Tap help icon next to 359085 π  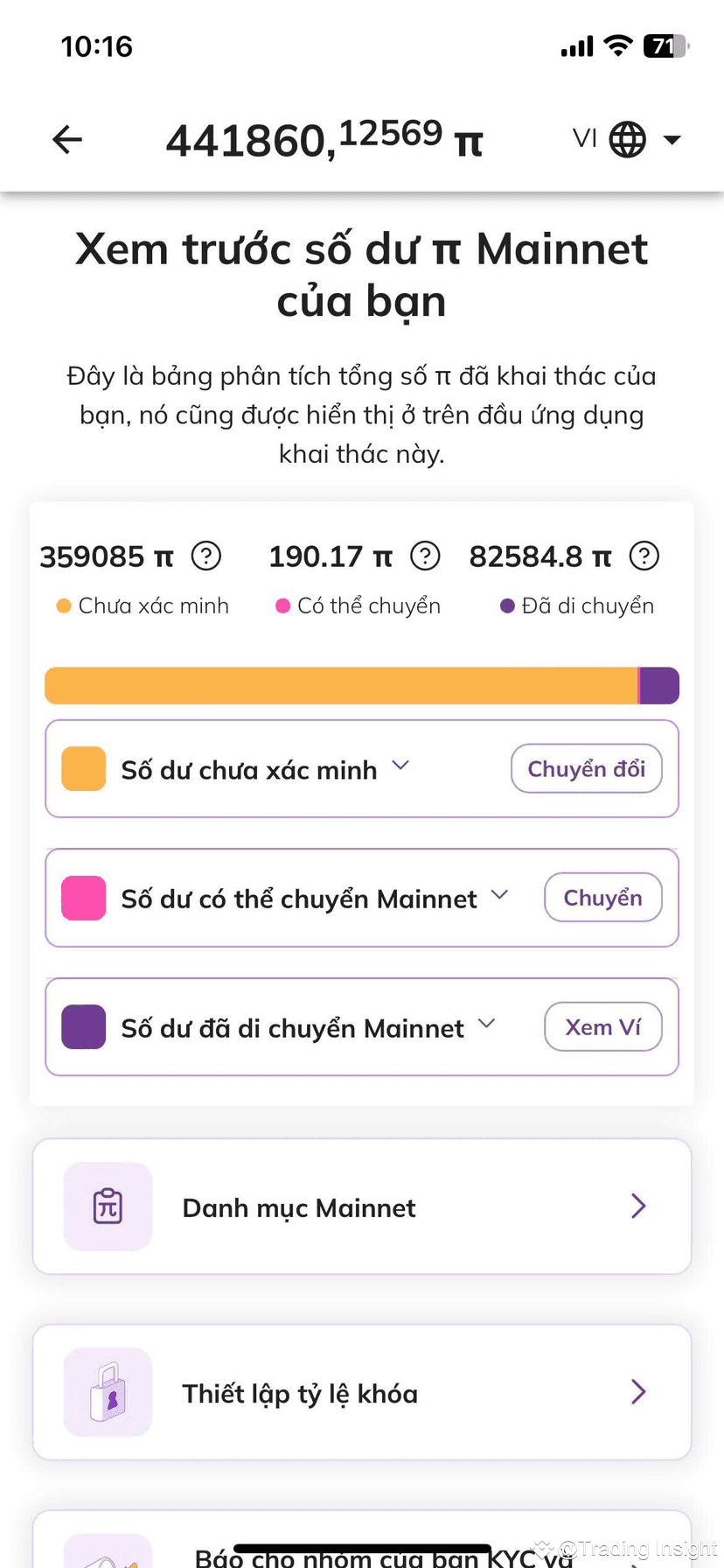click(x=206, y=556)
